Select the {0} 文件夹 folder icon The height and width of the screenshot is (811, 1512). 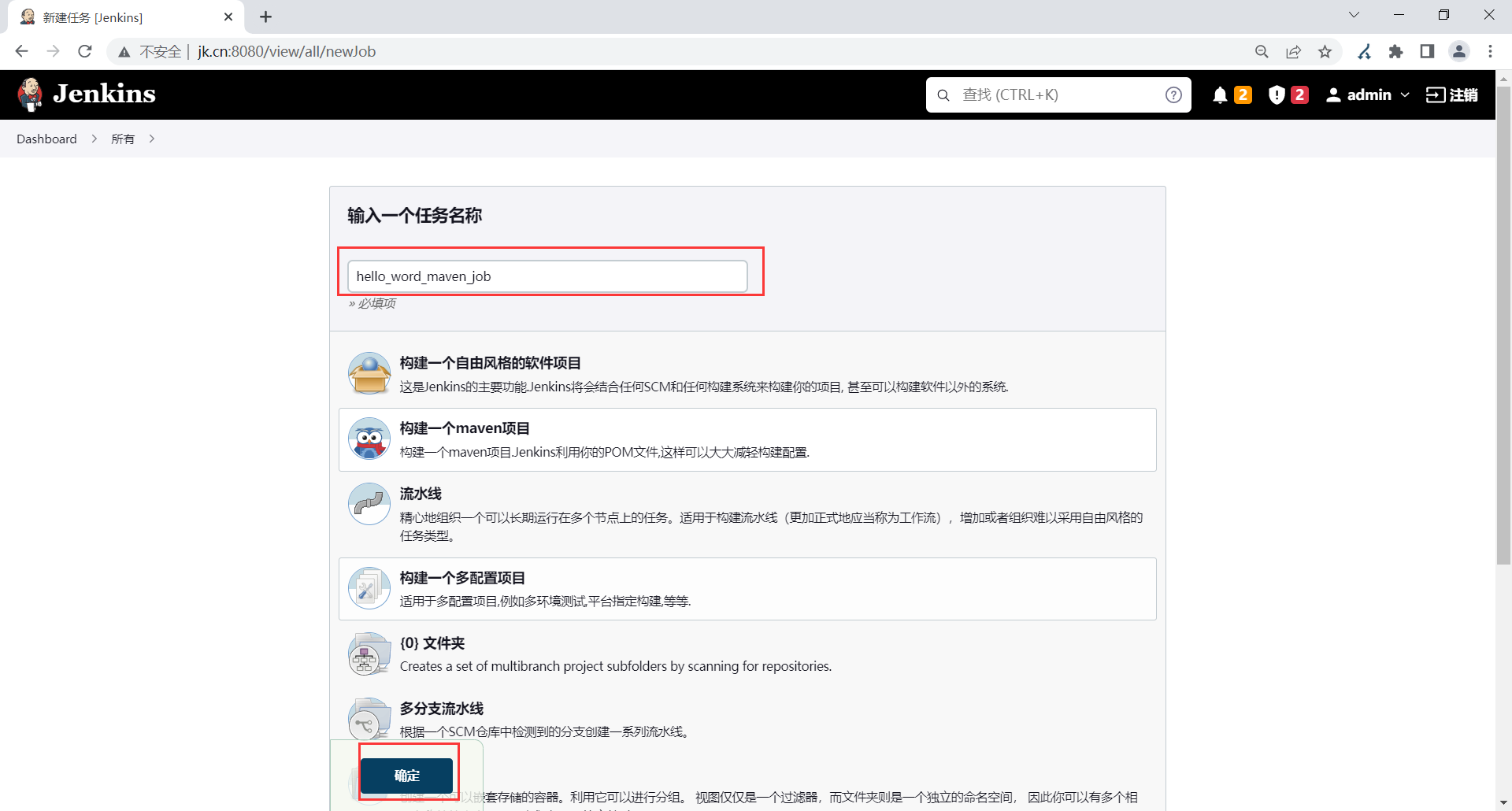tap(369, 654)
